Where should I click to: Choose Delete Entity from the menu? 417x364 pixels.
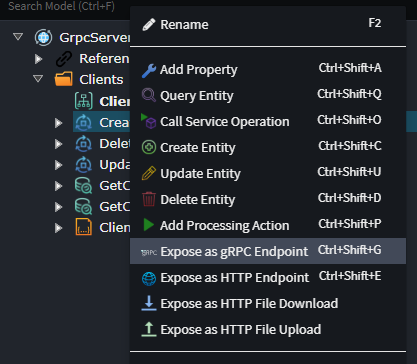pyautogui.click(x=268, y=200)
